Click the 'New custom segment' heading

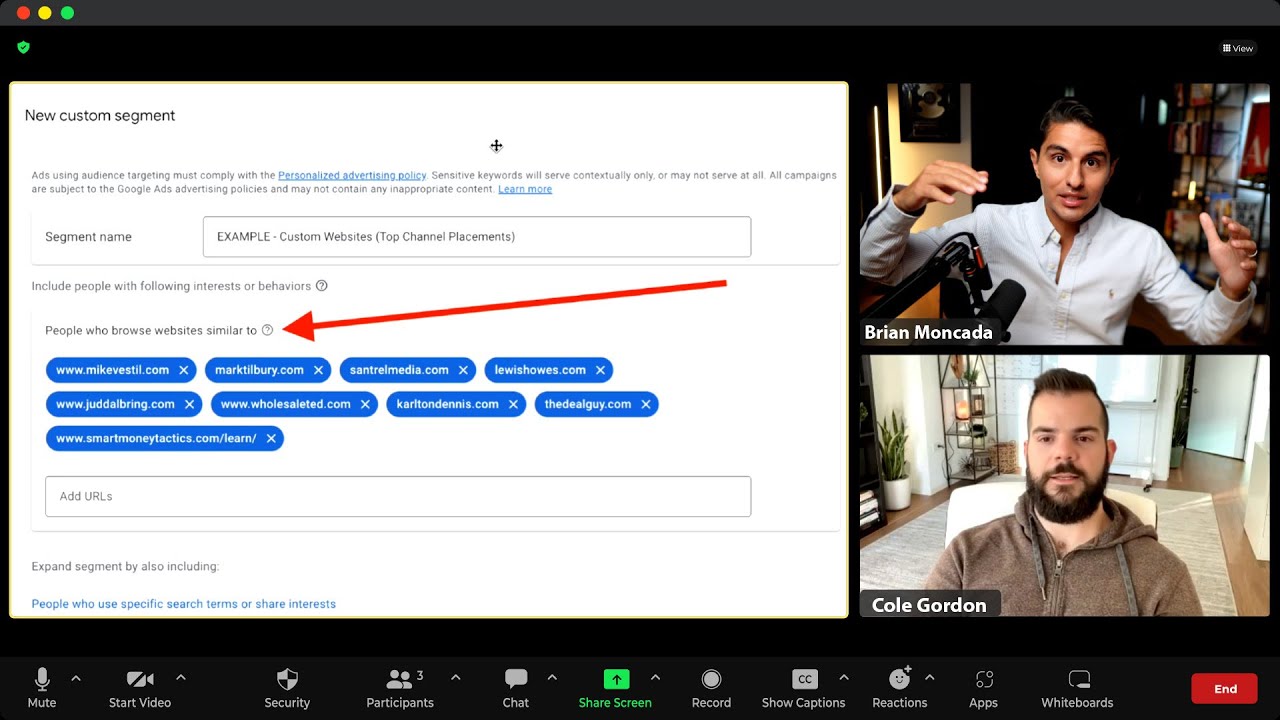point(100,115)
